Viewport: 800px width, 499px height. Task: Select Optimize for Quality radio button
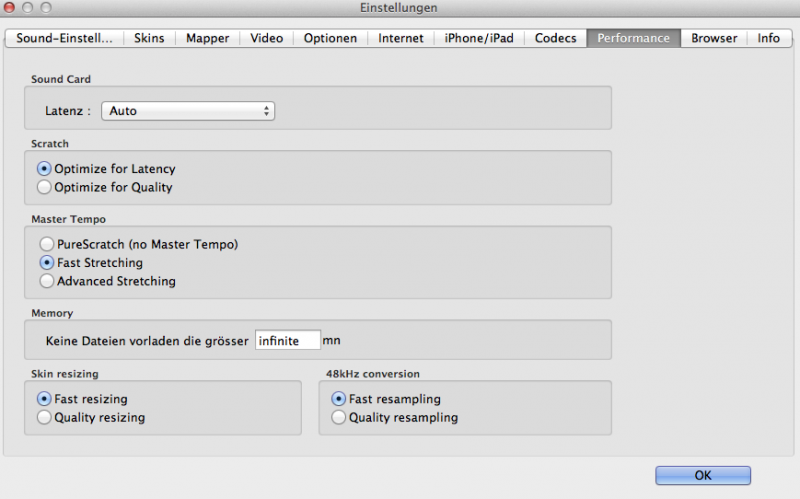tap(44, 187)
